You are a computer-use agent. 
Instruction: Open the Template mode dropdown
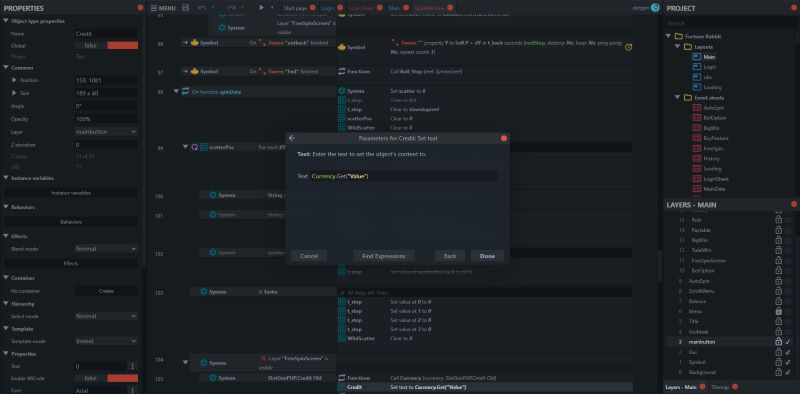pos(106,341)
